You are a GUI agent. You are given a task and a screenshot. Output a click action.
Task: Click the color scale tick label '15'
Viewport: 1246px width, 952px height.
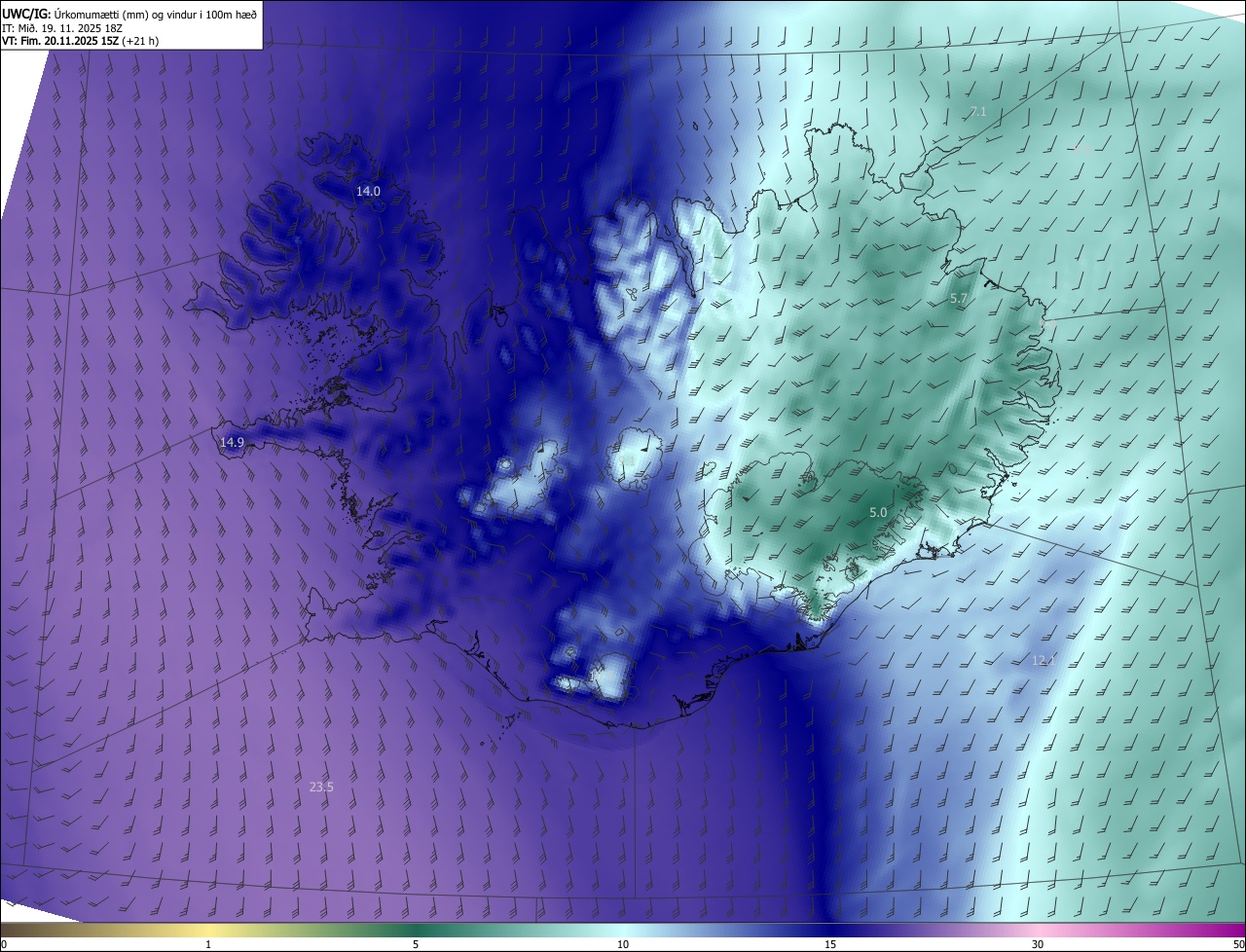click(x=830, y=944)
